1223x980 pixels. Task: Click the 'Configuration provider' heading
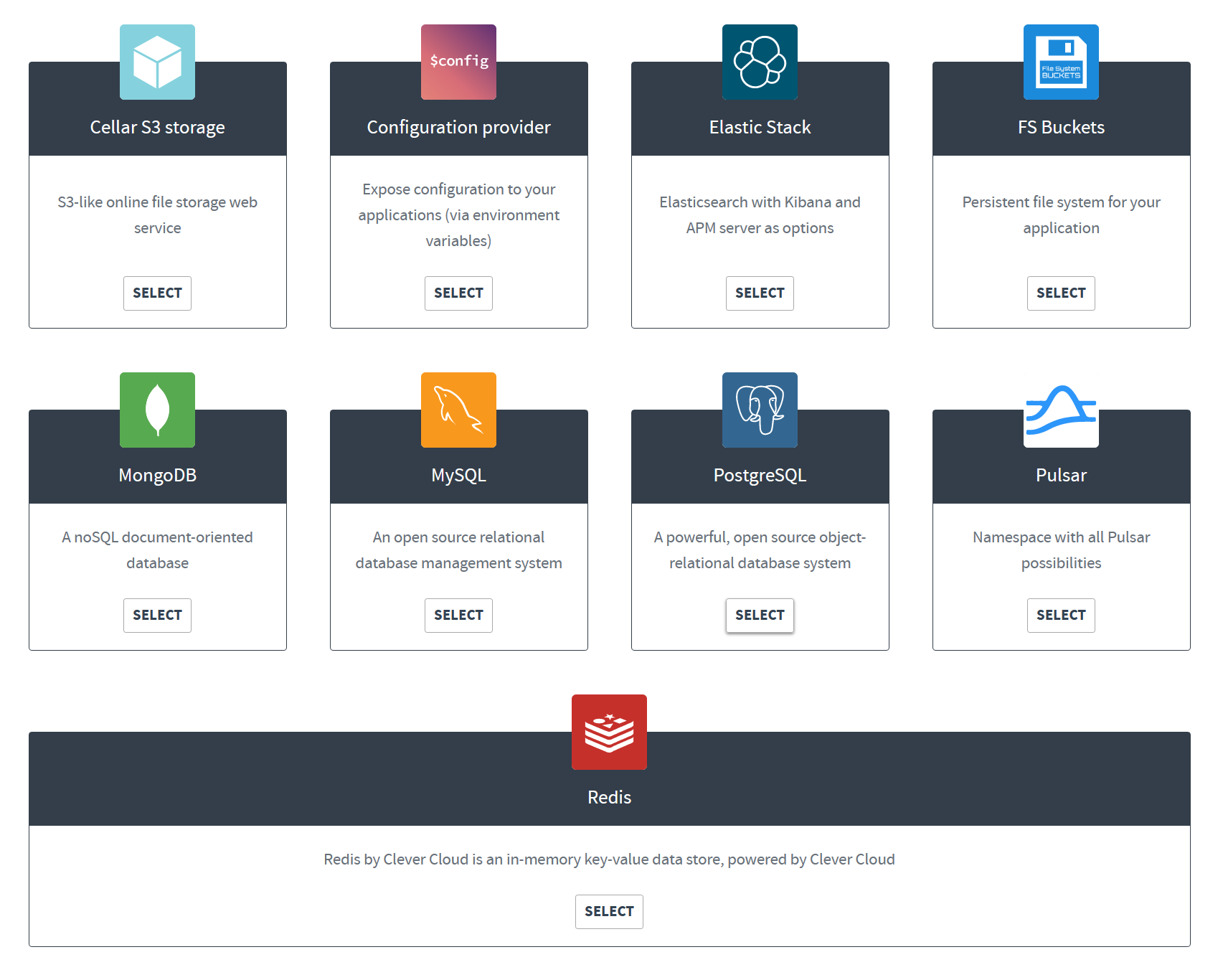point(458,128)
